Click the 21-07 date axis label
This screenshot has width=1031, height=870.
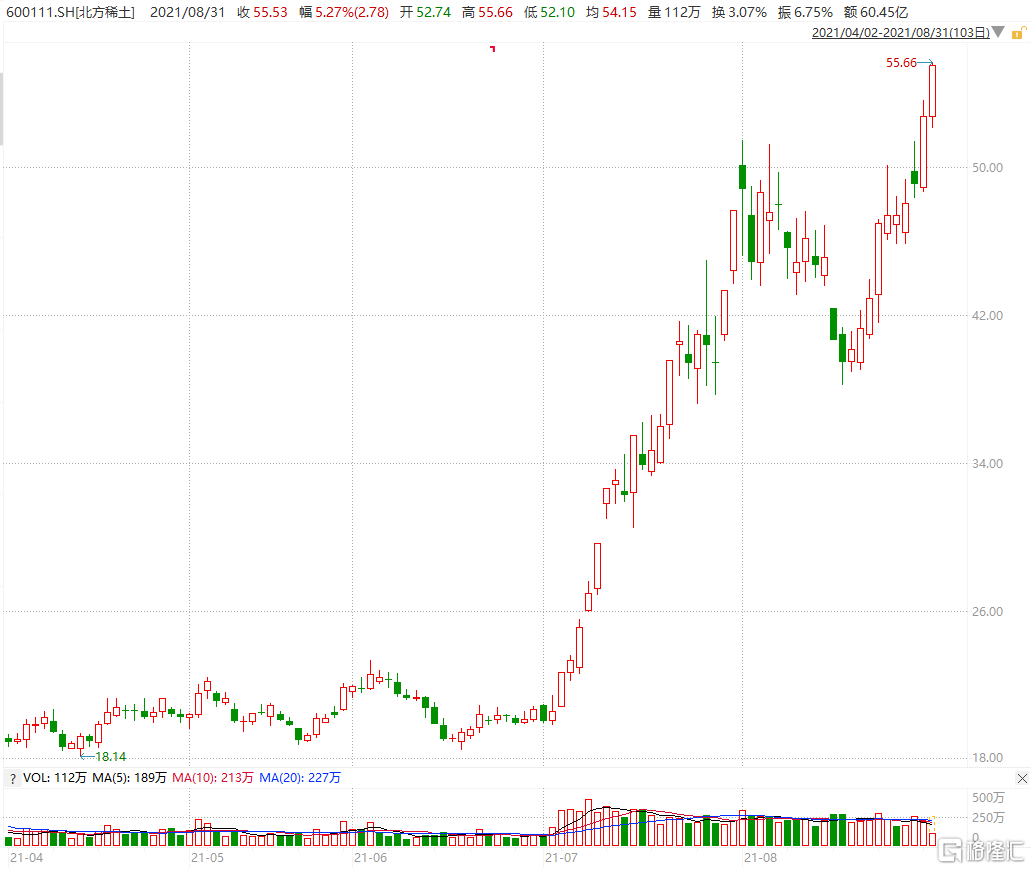pyautogui.click(x=561, y=858)
